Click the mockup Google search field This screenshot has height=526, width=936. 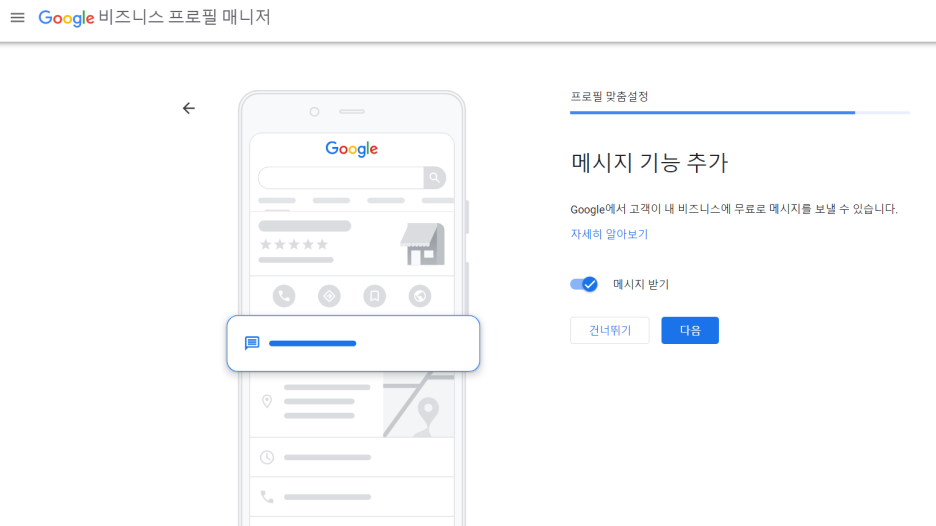341,177
